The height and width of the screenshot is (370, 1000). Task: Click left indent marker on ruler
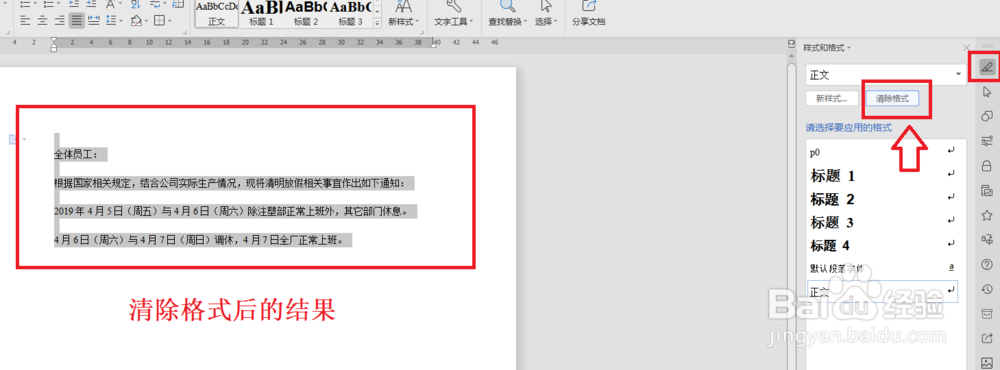pyautogui.click(x=54, y=47)
